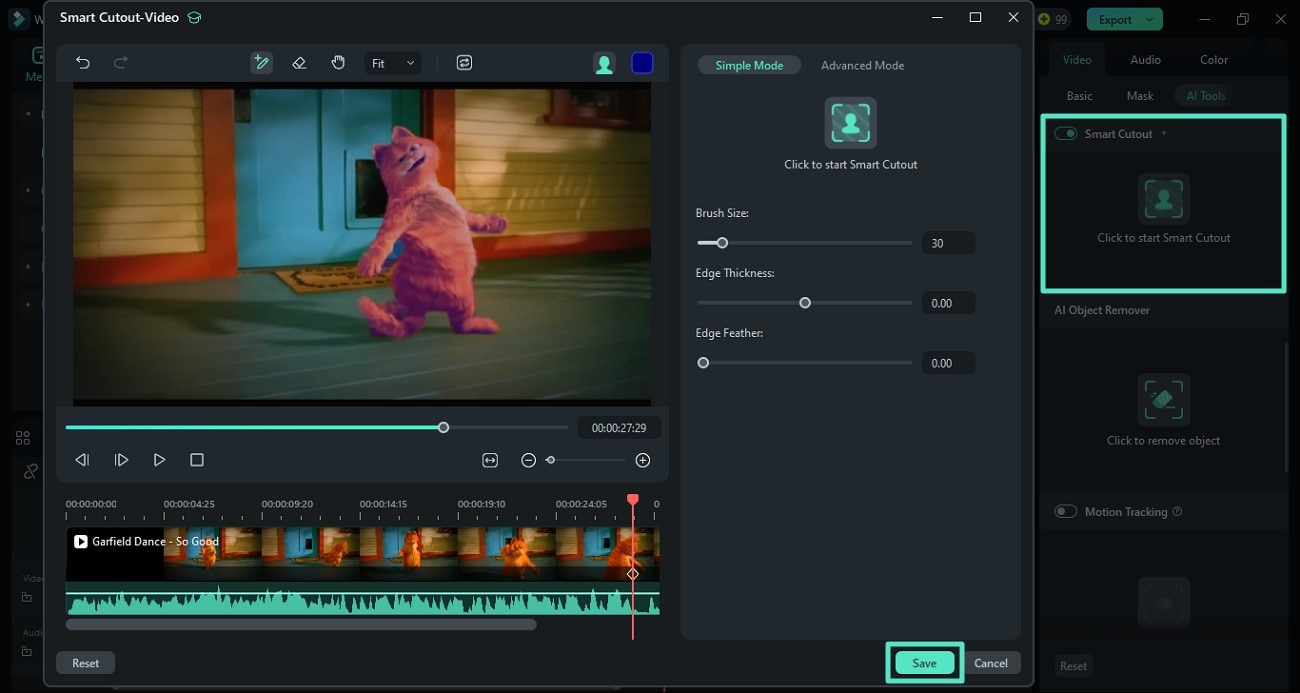Select the eraser tool
This screenshot has width=1300, height=693.
click(x=299, y=63)
